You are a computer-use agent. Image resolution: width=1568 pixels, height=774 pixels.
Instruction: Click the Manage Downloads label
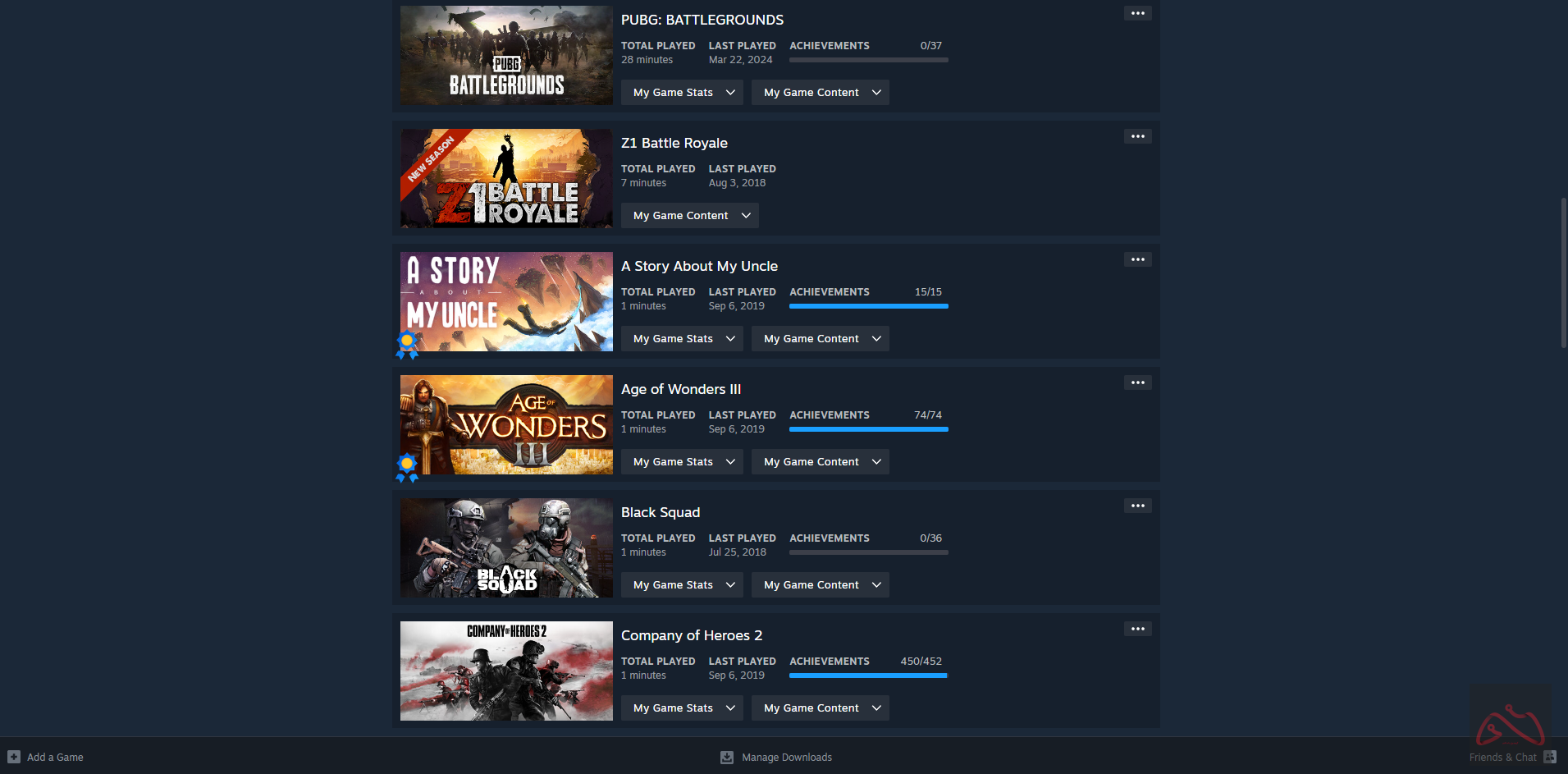coord(787,757)
